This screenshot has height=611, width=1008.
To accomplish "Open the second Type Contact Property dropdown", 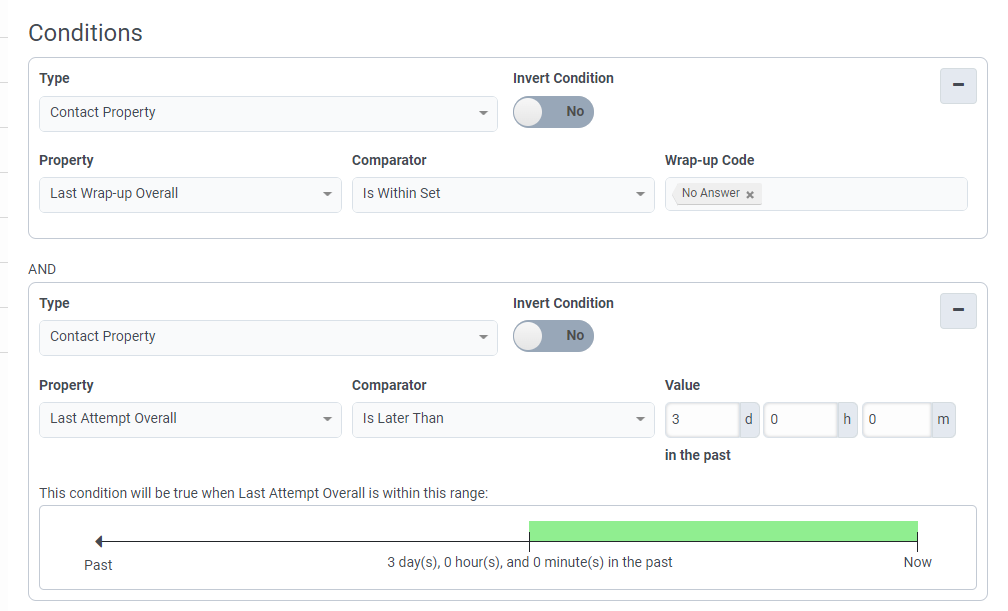I will (268, 337).
